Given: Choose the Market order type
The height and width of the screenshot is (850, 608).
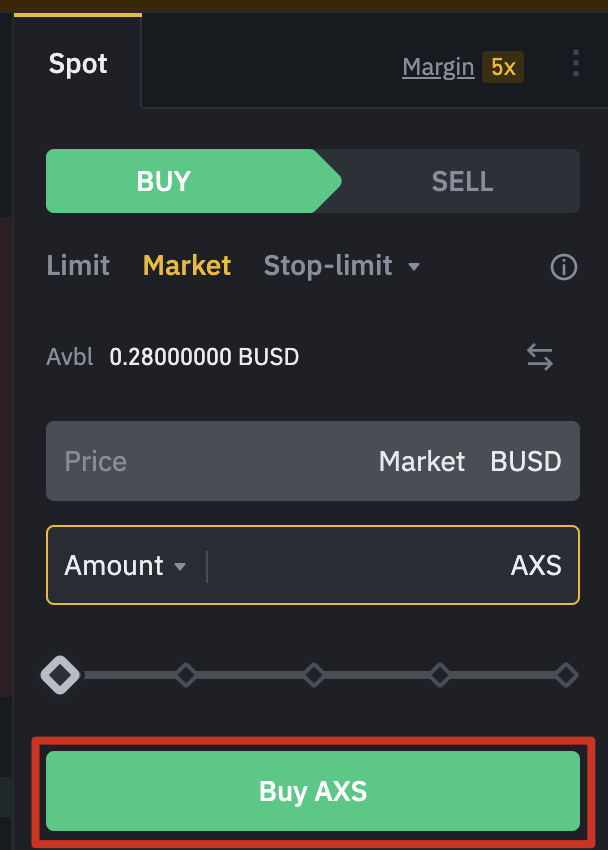Looking at the screenshot, I should 187,265.
